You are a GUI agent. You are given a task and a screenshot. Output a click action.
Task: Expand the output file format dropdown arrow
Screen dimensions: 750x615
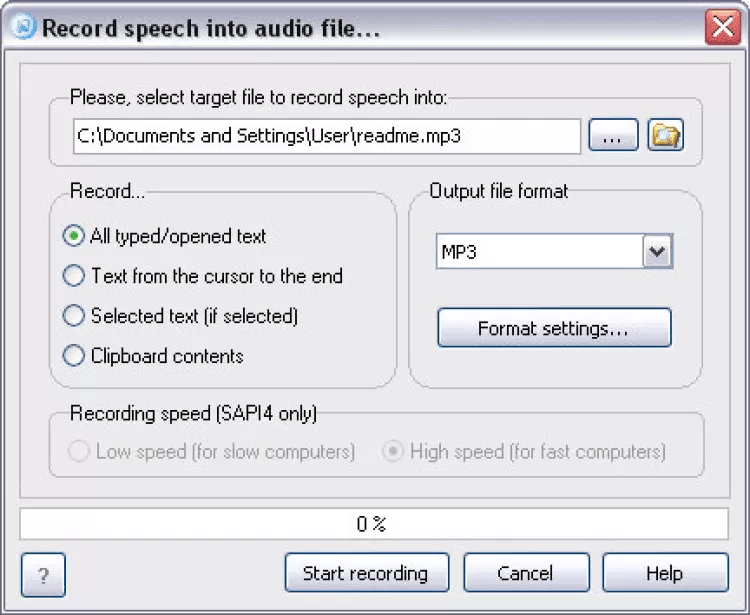click(657, 252)
